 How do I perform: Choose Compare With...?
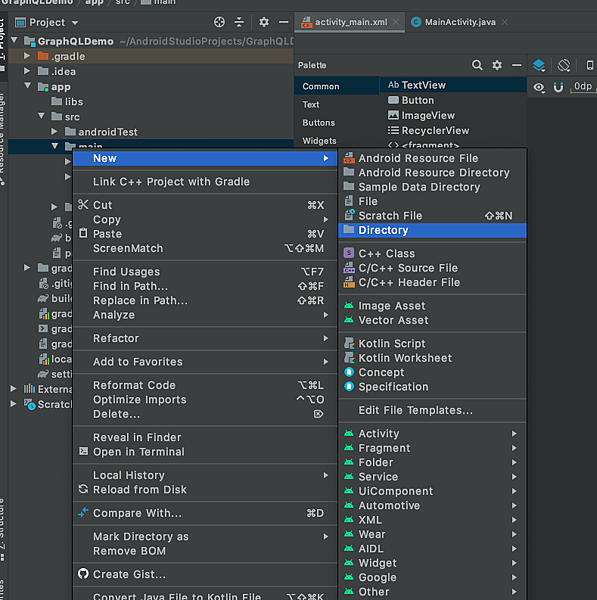click(x=205, y=513)
